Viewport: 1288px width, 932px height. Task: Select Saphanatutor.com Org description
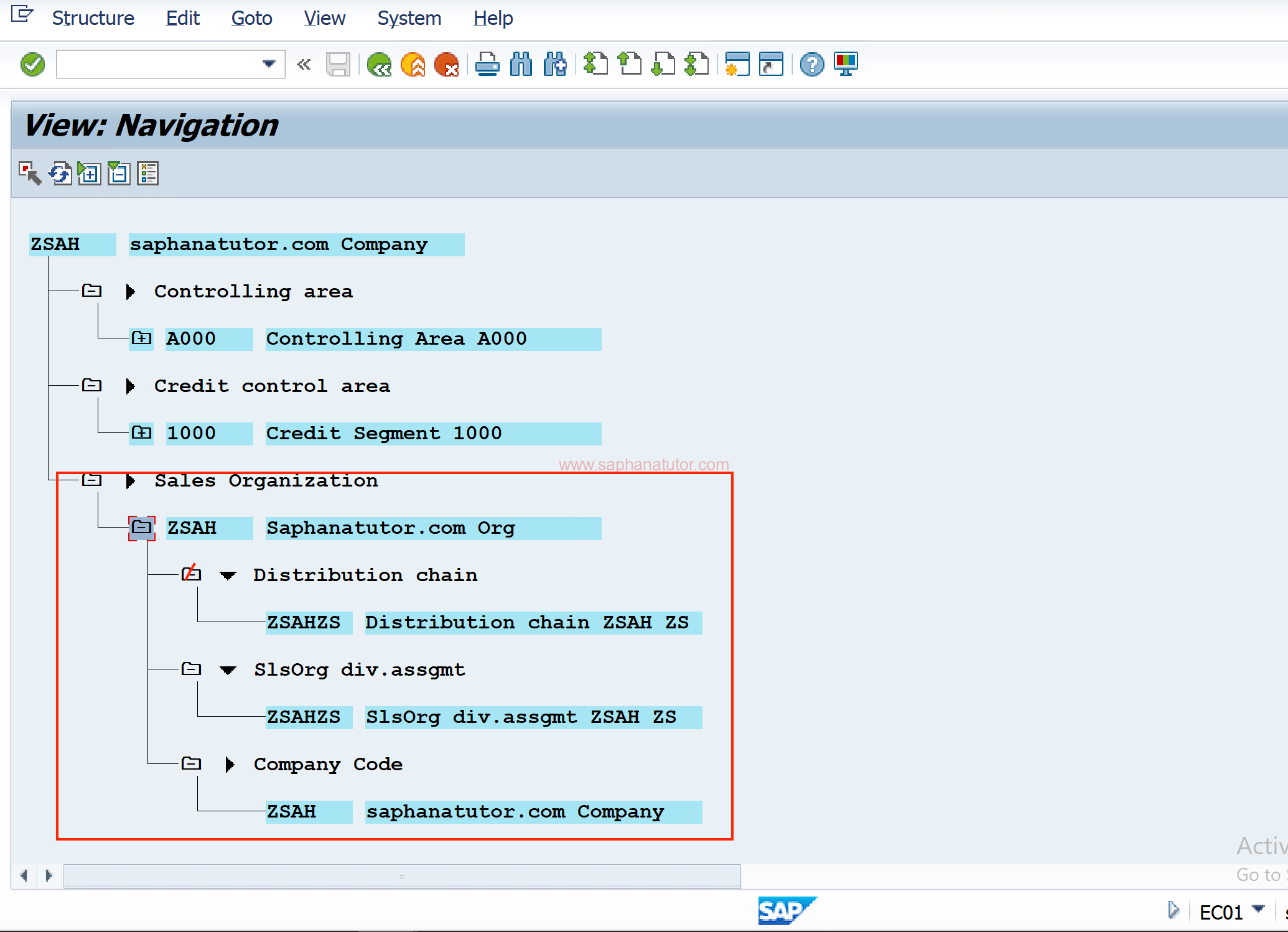(433, 528)
